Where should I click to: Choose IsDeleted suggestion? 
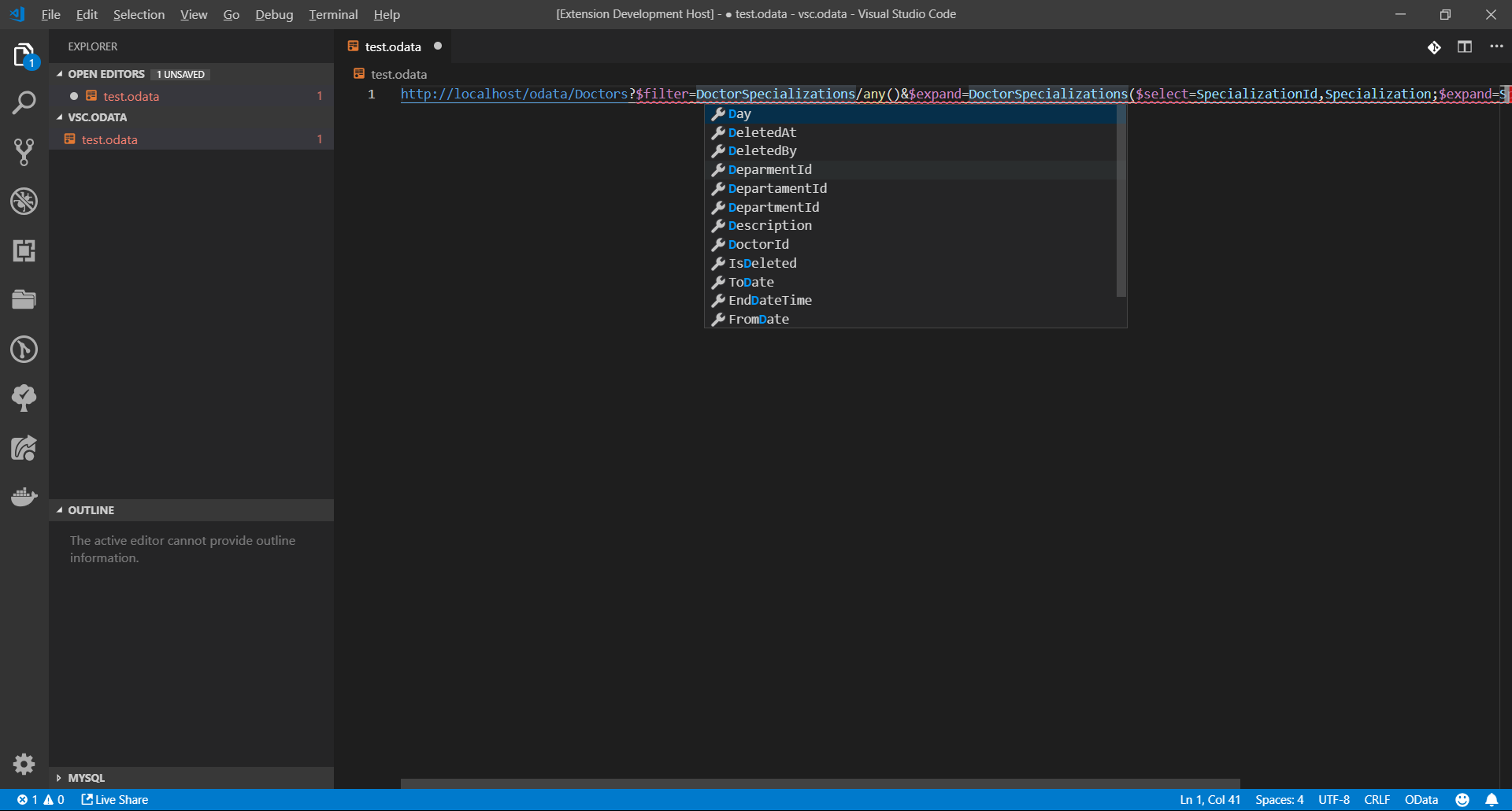pyautogui.click(x=910, y=263)
